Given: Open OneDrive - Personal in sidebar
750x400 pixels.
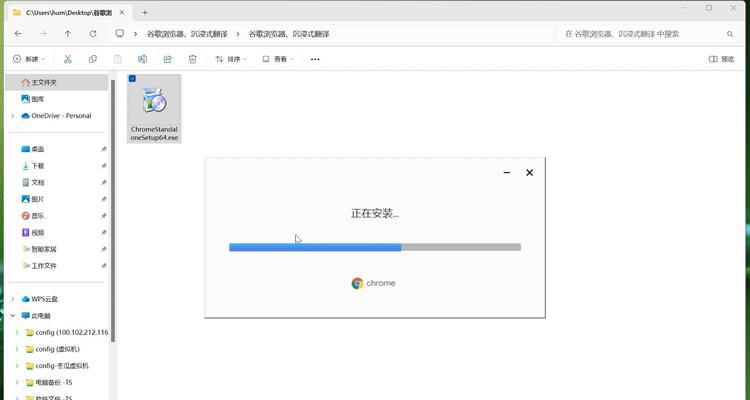Looking at the screenshot, I should (x=56, y=116).
